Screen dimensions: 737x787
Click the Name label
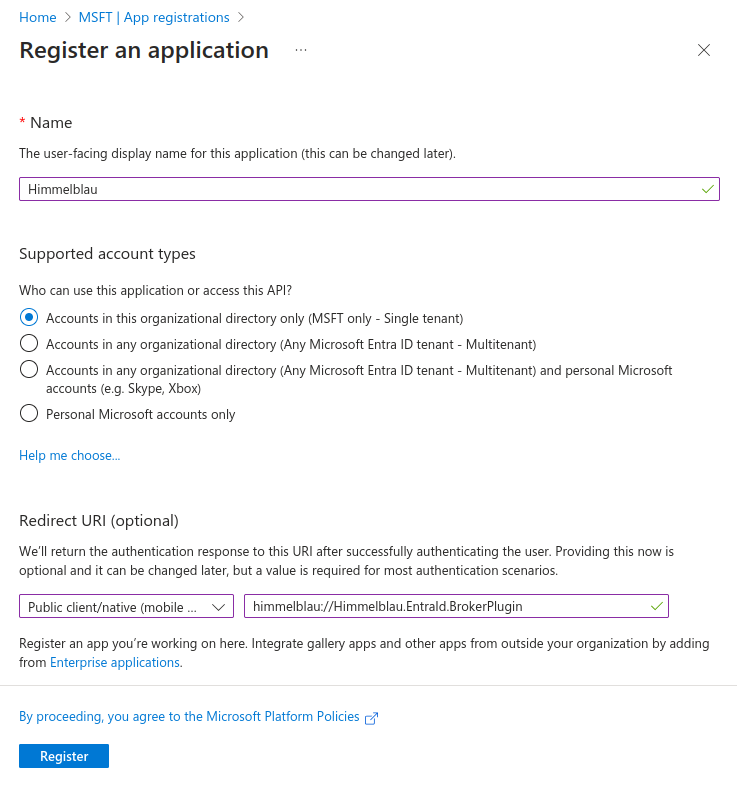pyautogui.click(x=51, y=123)
